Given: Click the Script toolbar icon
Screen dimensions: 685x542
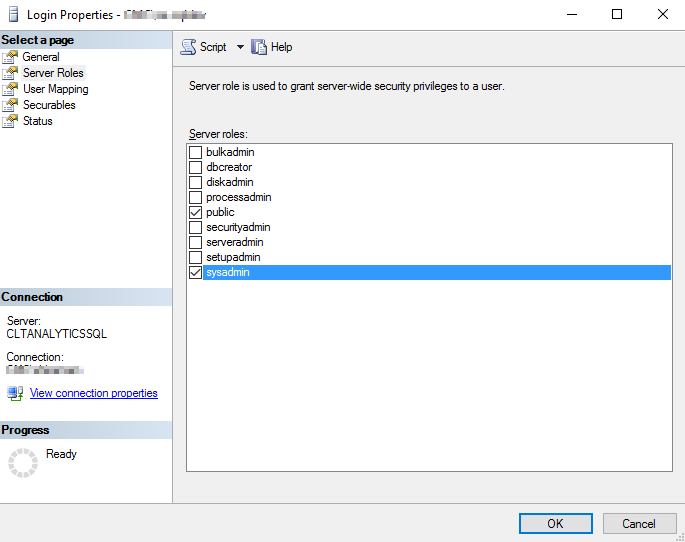Looking at the screenshot, I should tap(188, 47).
